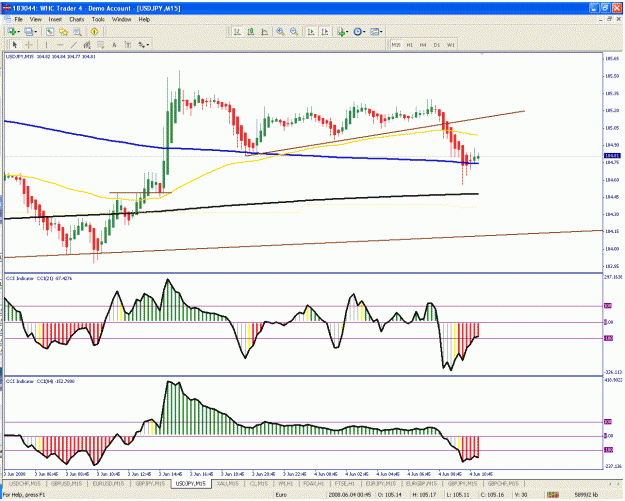Switch chart to Candlesticks mode
The height and width of the screenshot is (501, 625).
tap(251, 31)
